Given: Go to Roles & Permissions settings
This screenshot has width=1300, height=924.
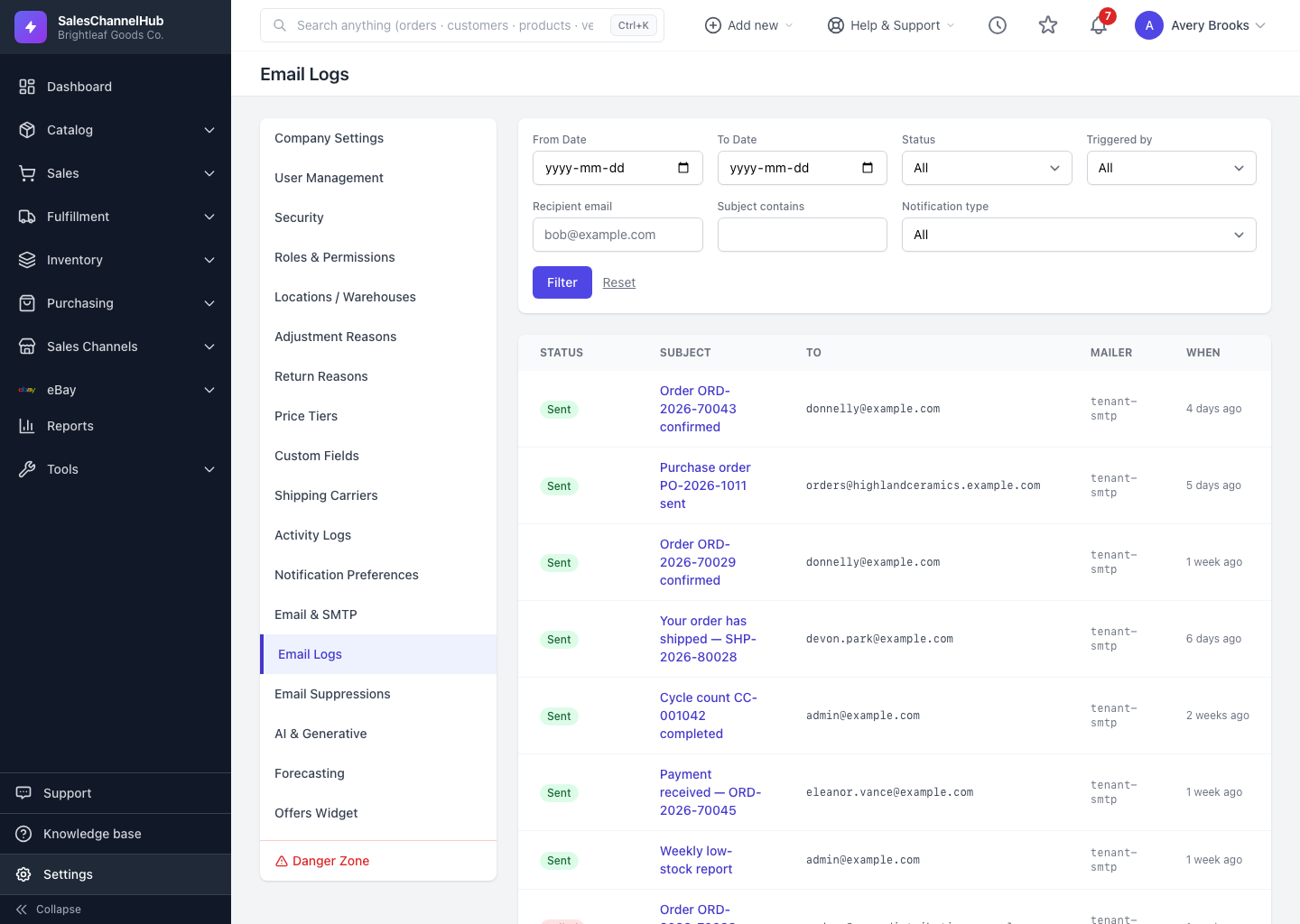Looking at the screenshot, I should (x=378, y=257).
